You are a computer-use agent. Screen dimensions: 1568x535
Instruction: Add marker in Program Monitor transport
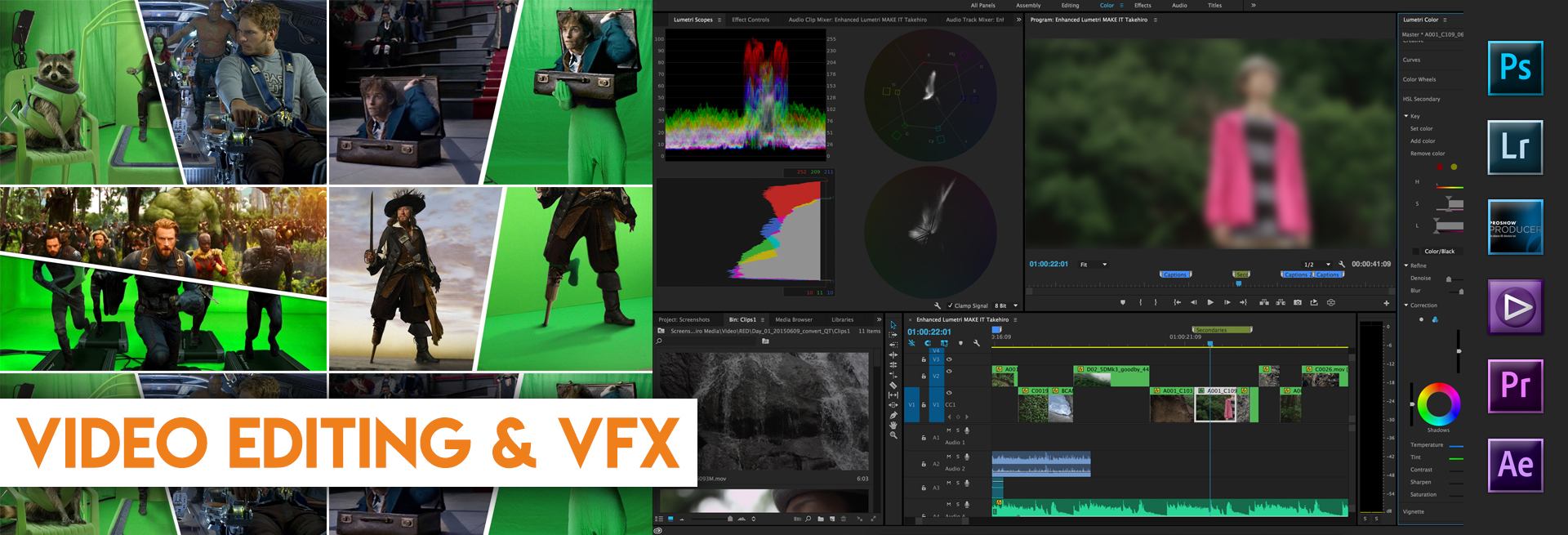point(1123,302)
